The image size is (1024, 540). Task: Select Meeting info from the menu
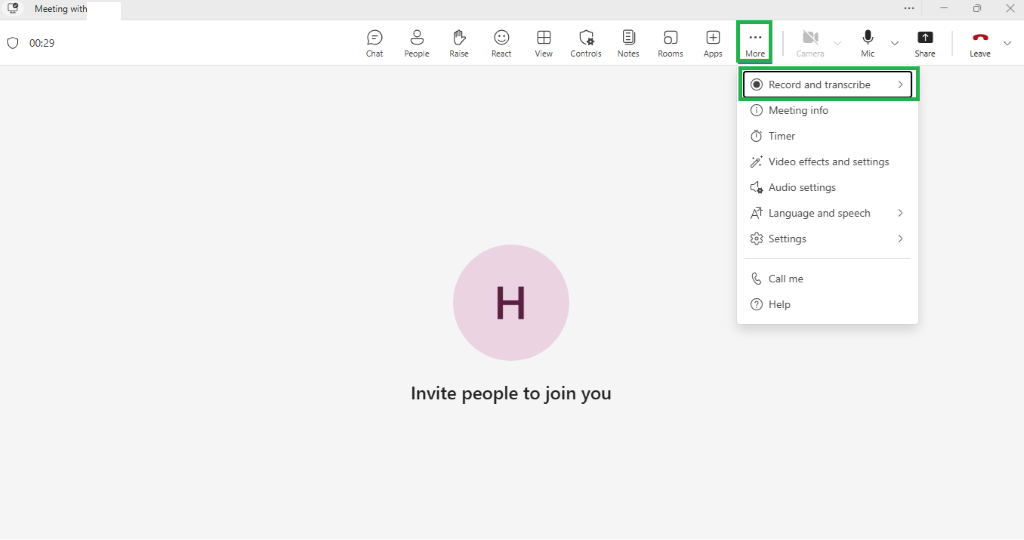pyautogui.click(x=828, y=110)
